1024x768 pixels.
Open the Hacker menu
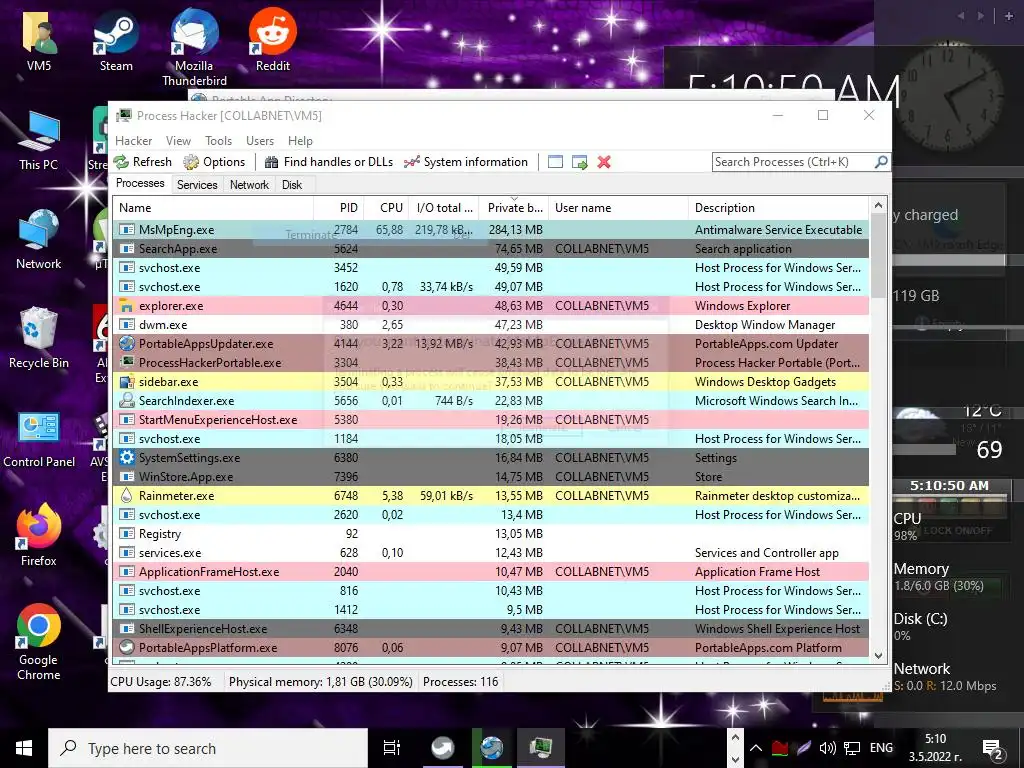click(x=133, y=141)
